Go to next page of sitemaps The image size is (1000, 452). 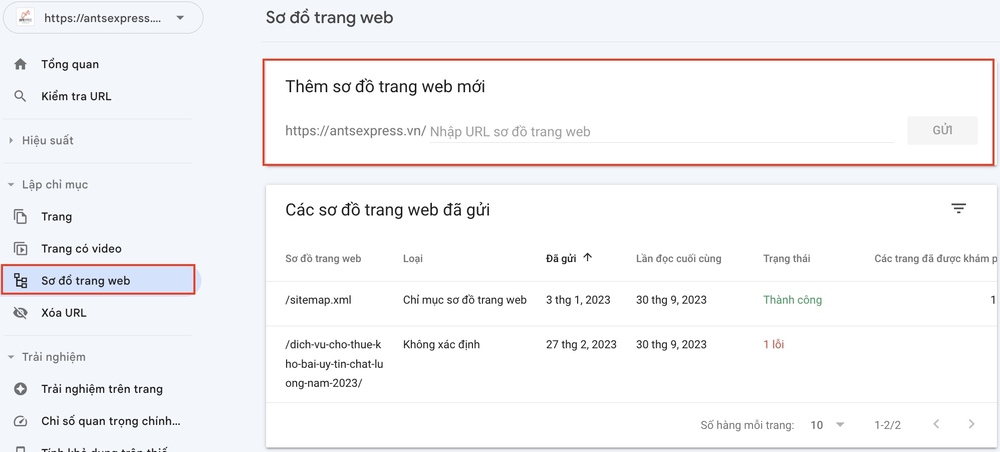coord(971,424)
